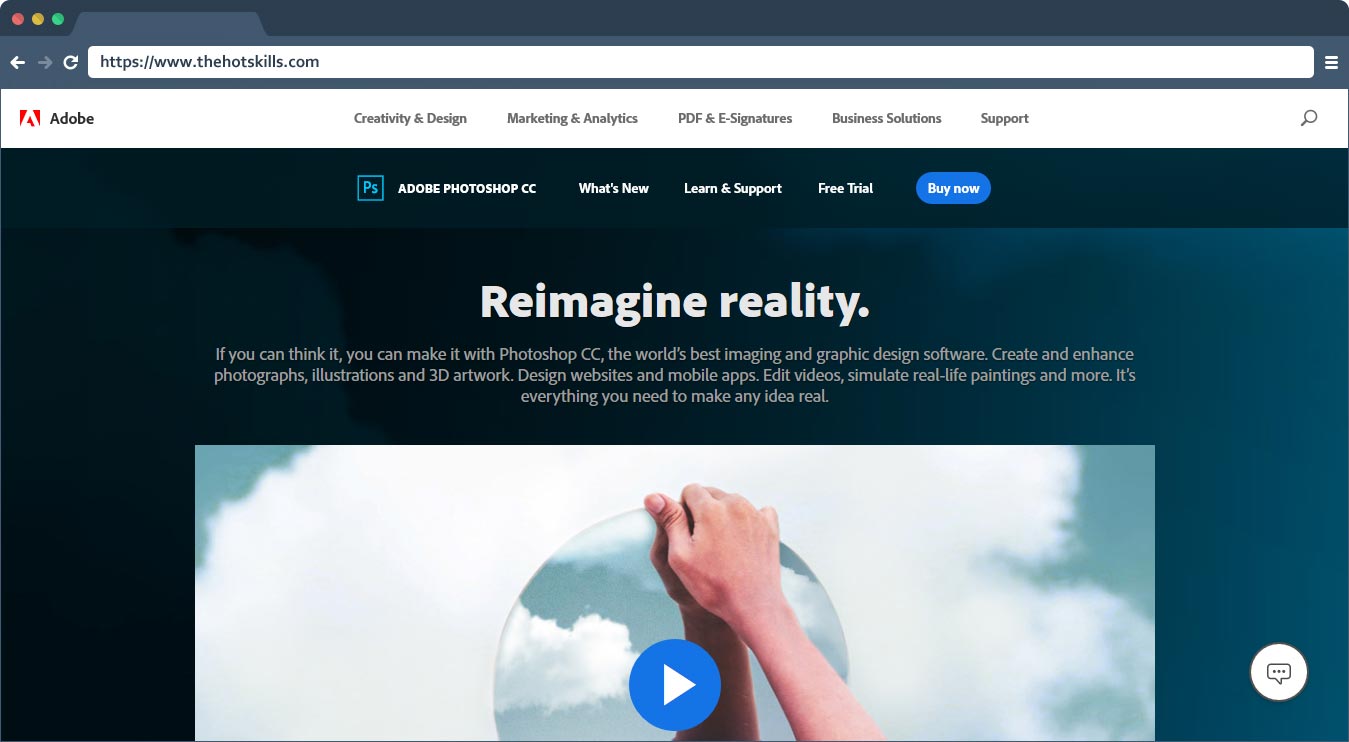Click the green maximize window button
This screenshot has height=742, width=1349.
pyautogui.click(x=58, y=19)
